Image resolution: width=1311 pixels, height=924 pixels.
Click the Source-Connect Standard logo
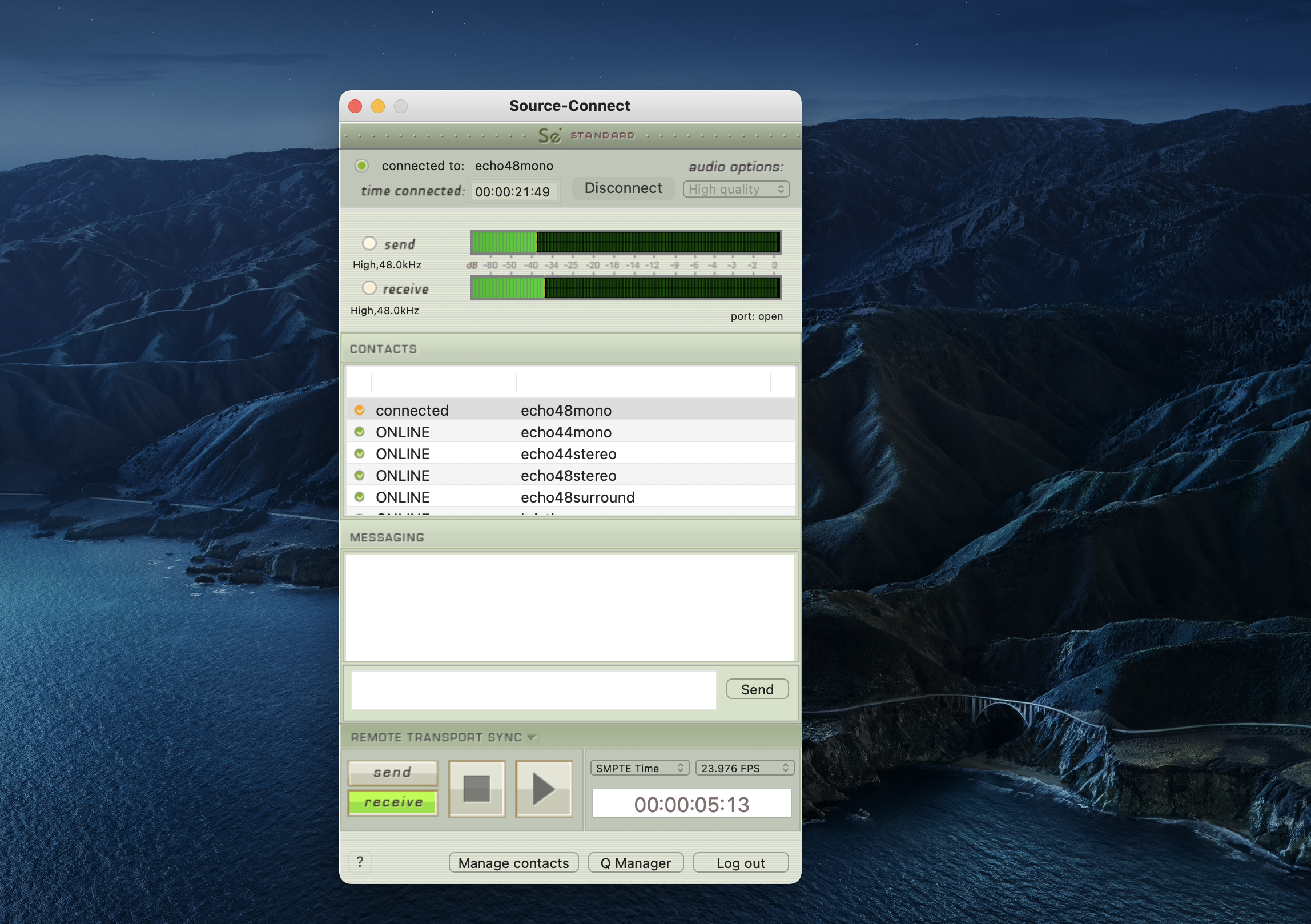(585, 135)
